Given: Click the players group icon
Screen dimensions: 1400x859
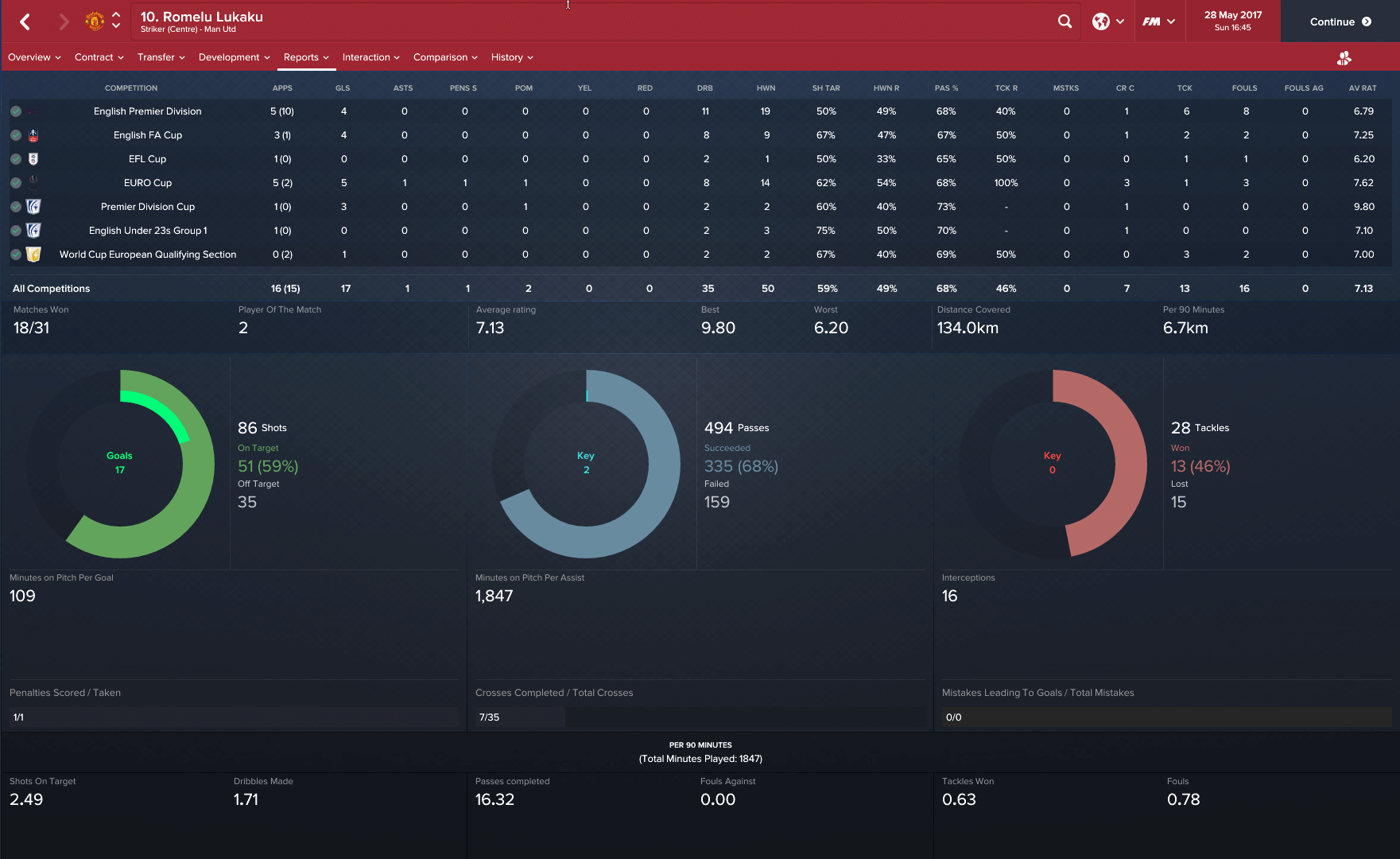Looking at the screenshot, I should [x=1344, y=58].
